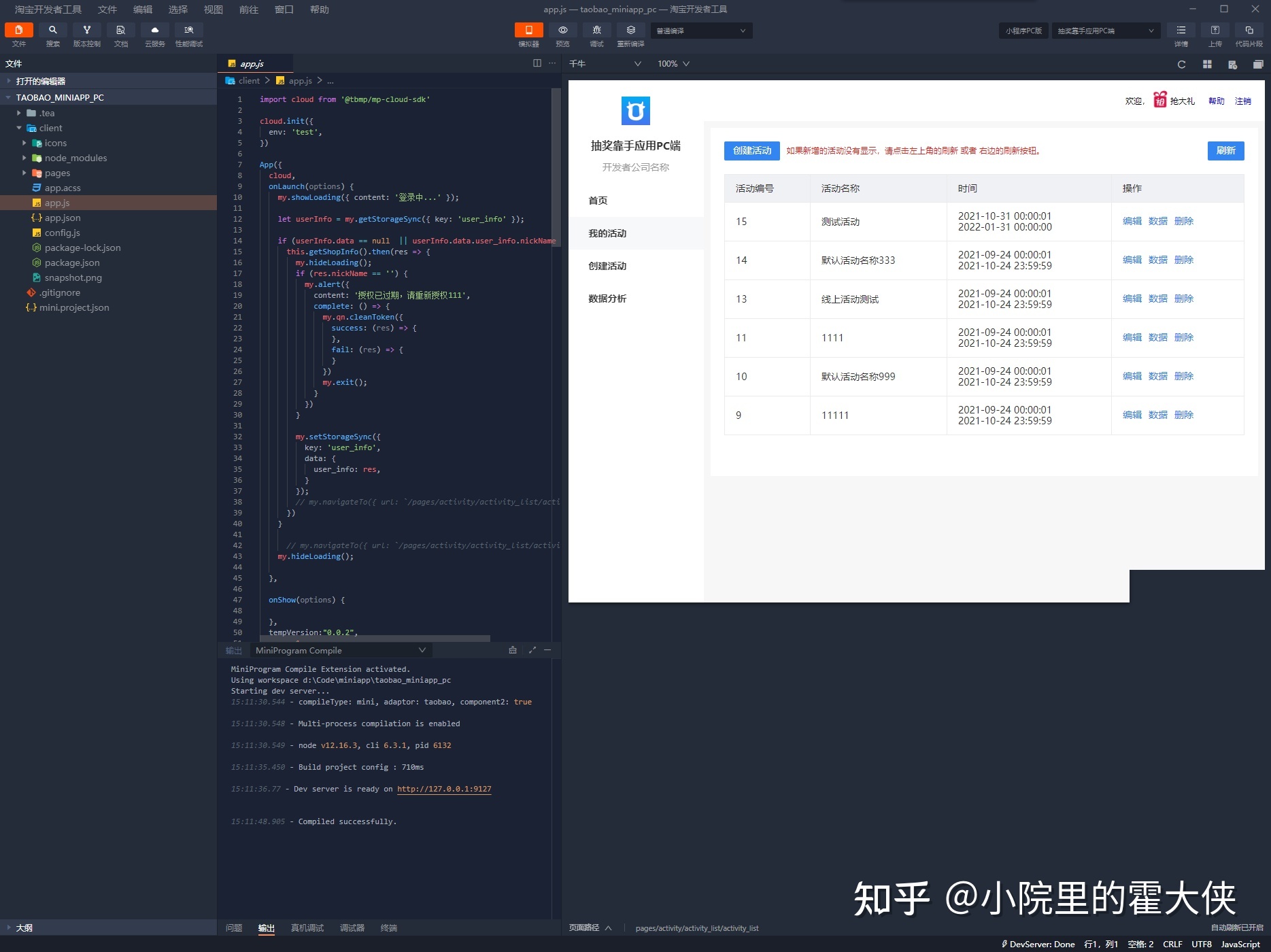Click the editor vertical scrollbar
This screenshot has height=952, width=1271.
556,168
